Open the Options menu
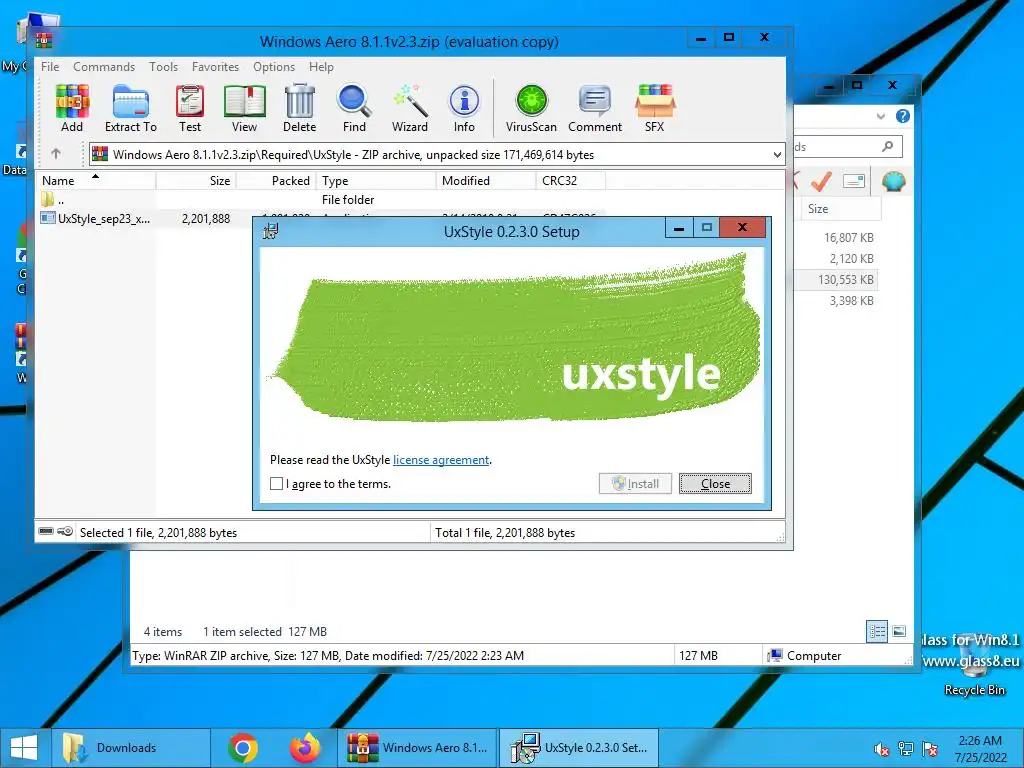 pyautogui.click(x=274, y=67)
